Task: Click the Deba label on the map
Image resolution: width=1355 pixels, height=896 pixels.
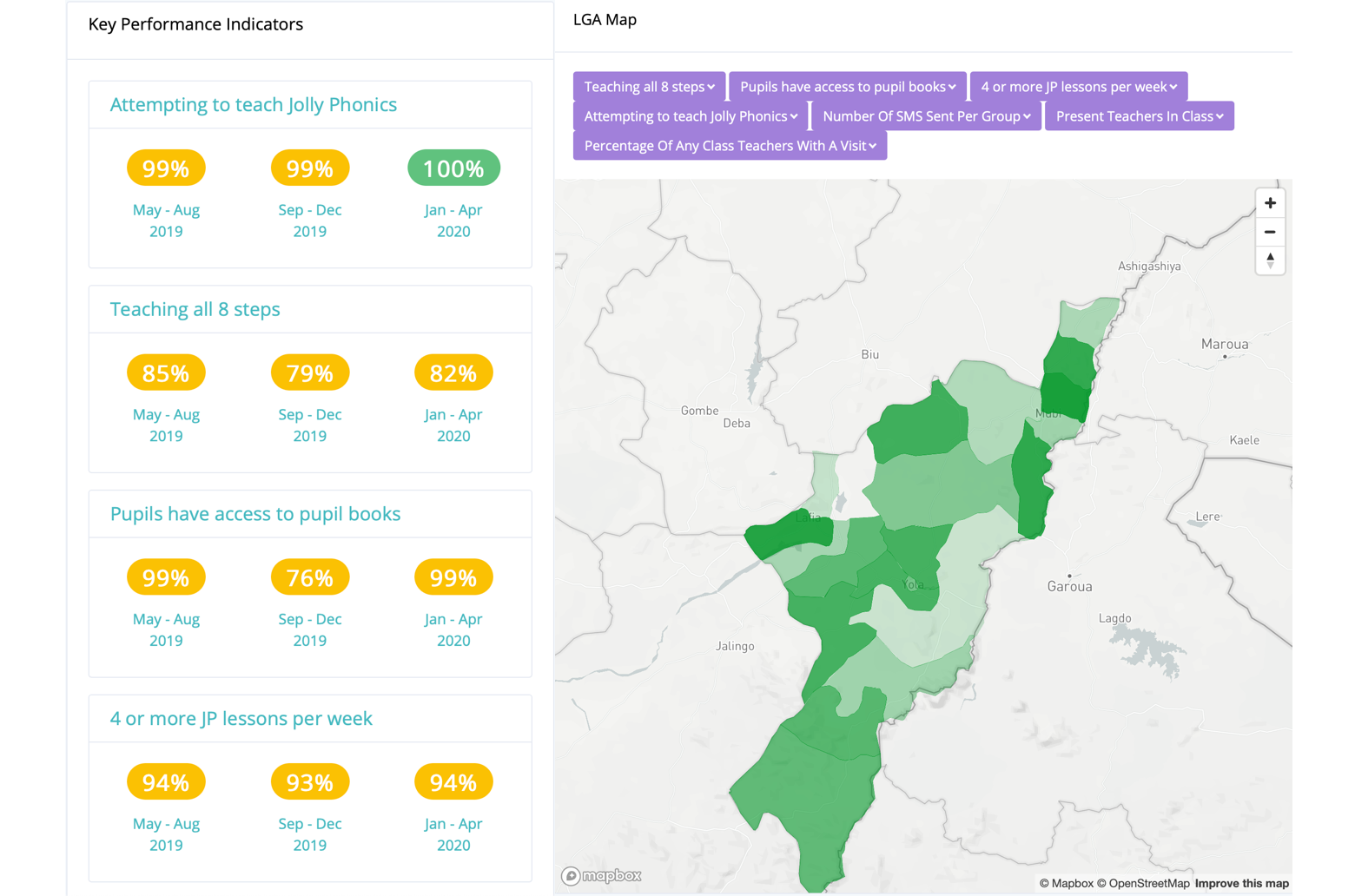Action: coord(737,424)
